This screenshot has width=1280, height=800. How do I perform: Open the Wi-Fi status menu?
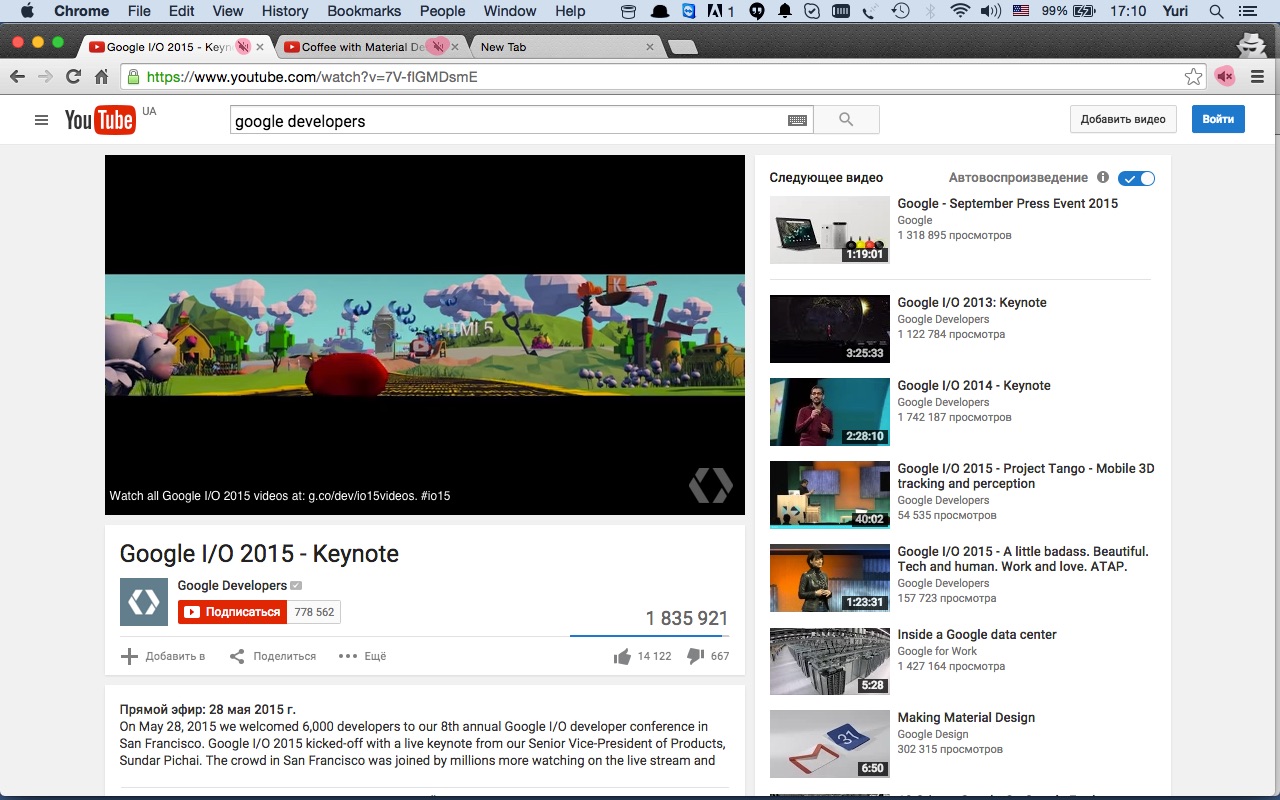pyautogui.click(x=960, y=11)
